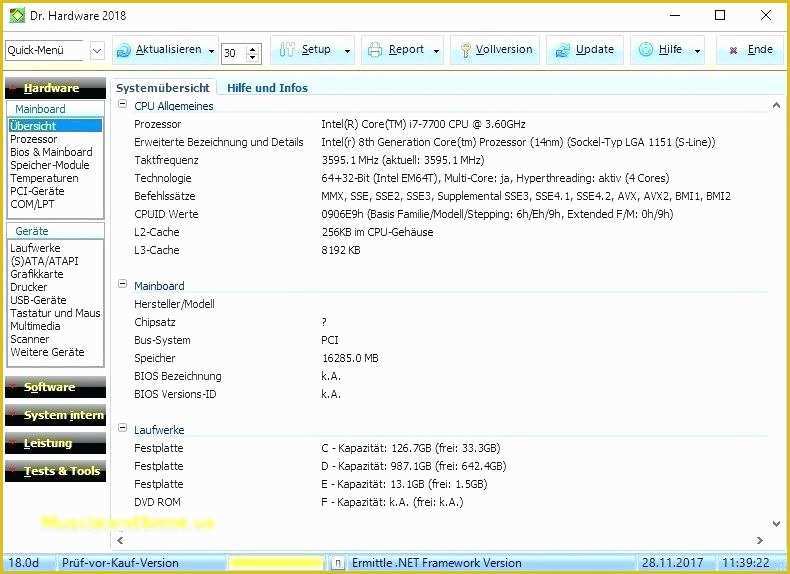Click the refresh interval field showing 30
Screen dimensions: 790x574
(234, 53)
